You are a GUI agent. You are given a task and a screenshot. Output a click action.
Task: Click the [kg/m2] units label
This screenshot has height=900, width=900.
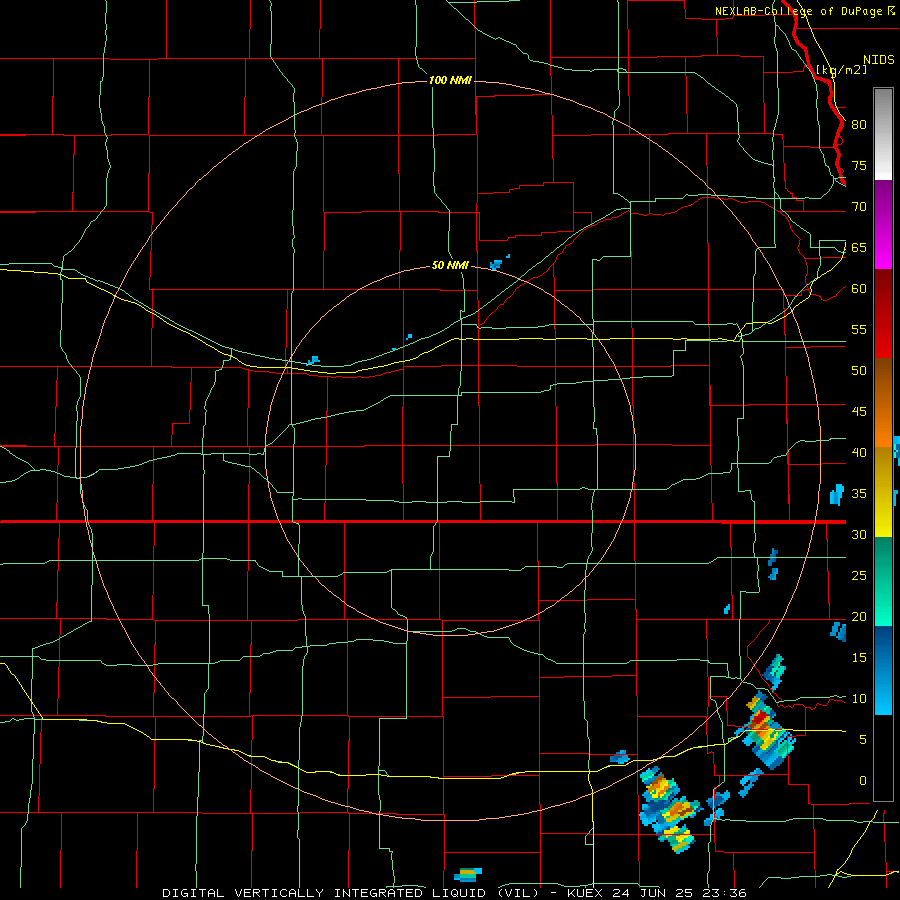(x=841, y=70)
